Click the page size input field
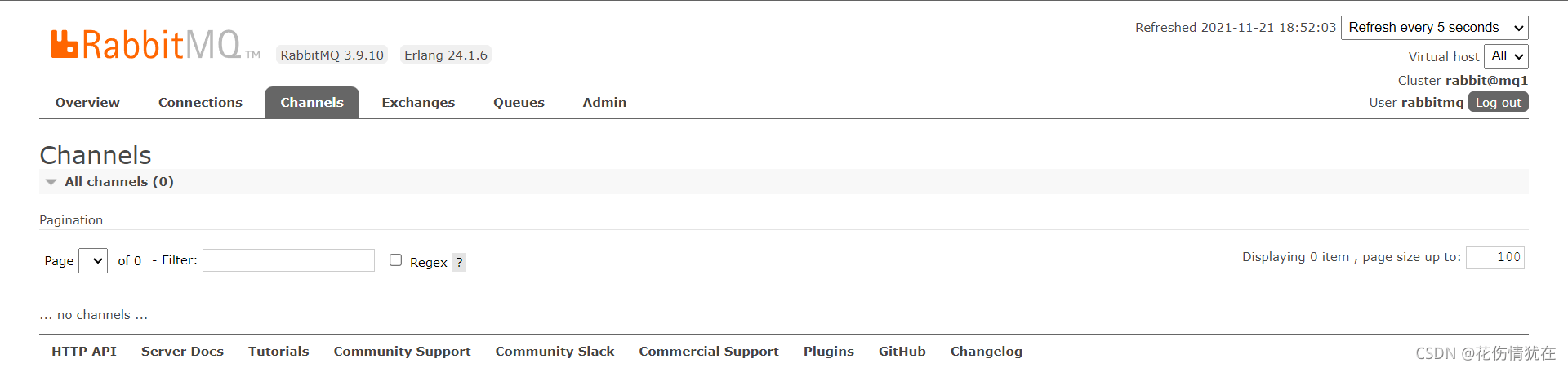The image size is (1568, 368). (x=1494, y=258)
